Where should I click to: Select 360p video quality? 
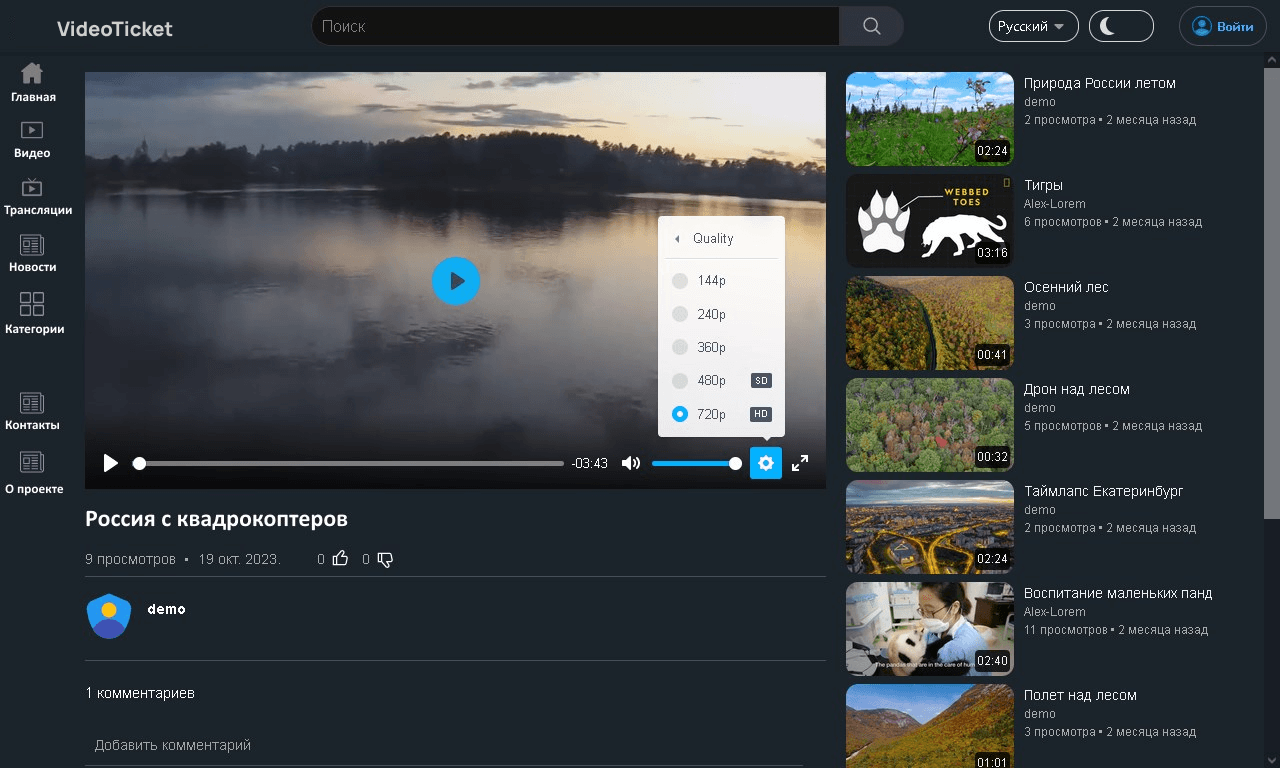point(710,347)
